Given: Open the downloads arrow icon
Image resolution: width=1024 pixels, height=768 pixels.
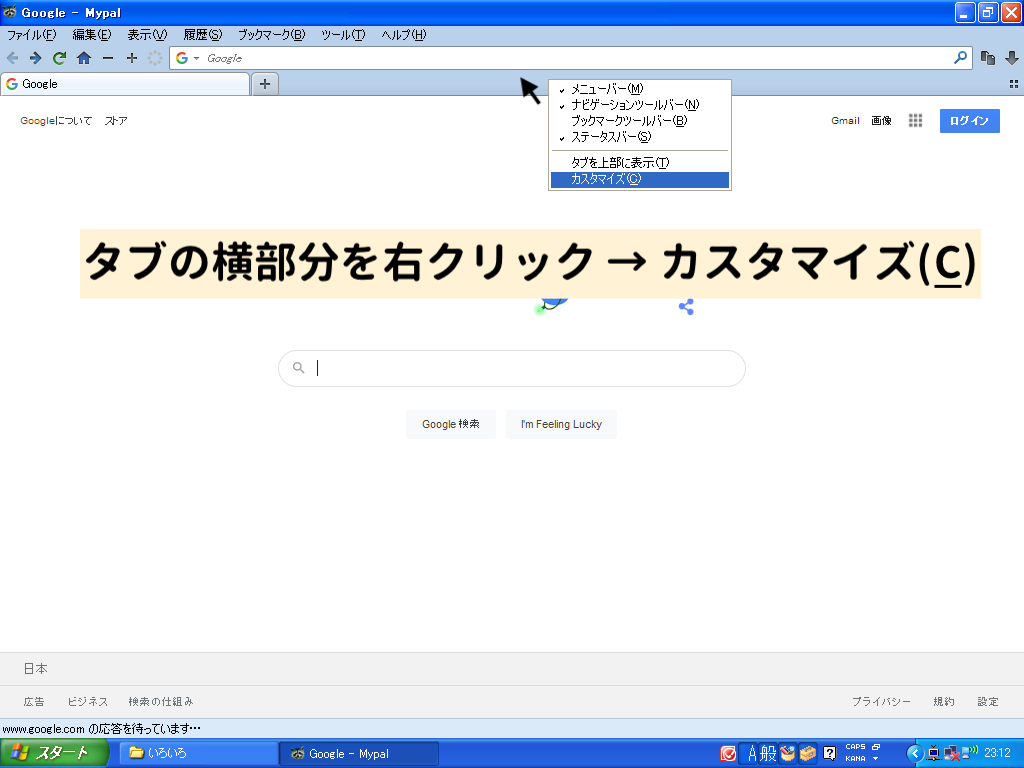Looking at the screenshot, I should coord(1012,58).
